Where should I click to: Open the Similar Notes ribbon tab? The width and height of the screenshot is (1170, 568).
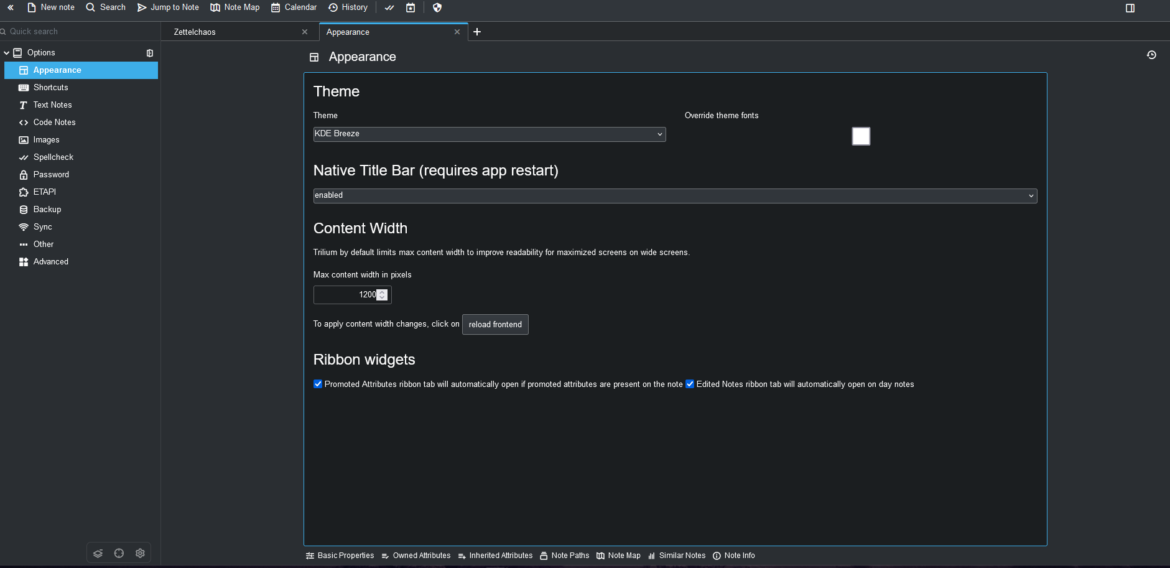pyautogui.click(x=676, y=556)
